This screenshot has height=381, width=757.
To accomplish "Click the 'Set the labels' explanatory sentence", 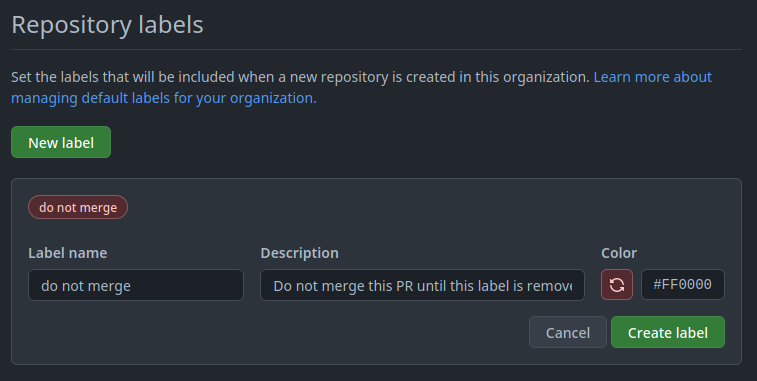I will (x=300, y=77).
